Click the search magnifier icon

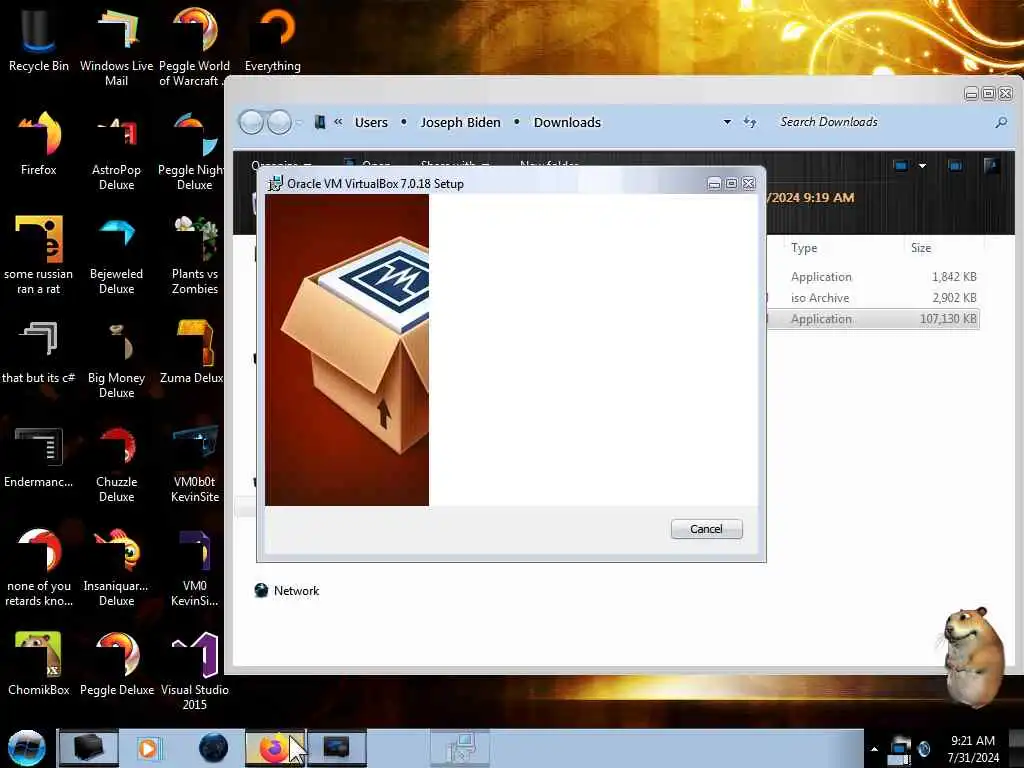point(1000,122)
